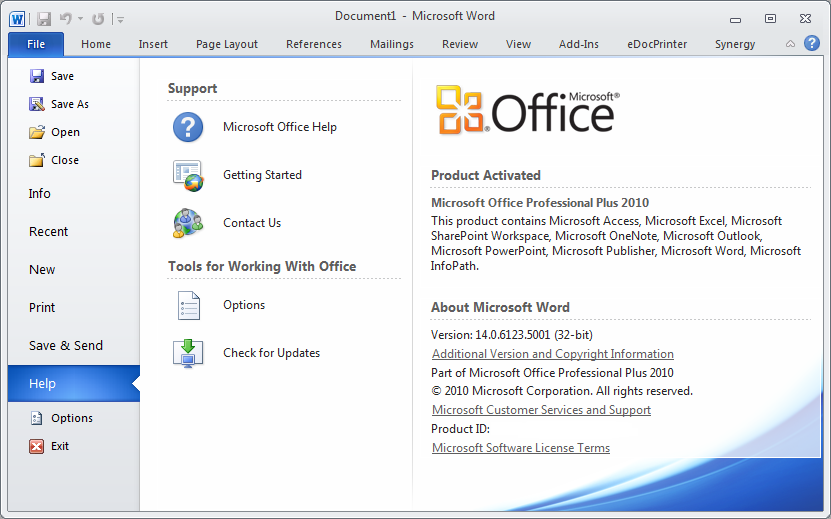Click the Open folder icon in sidebar

[x=37, y=132]
